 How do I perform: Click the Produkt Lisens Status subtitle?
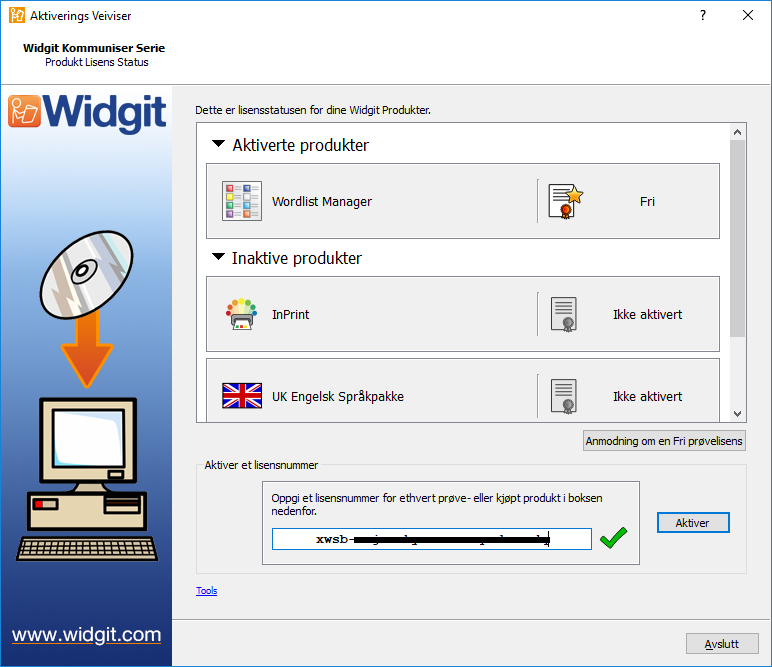point(96,62)
